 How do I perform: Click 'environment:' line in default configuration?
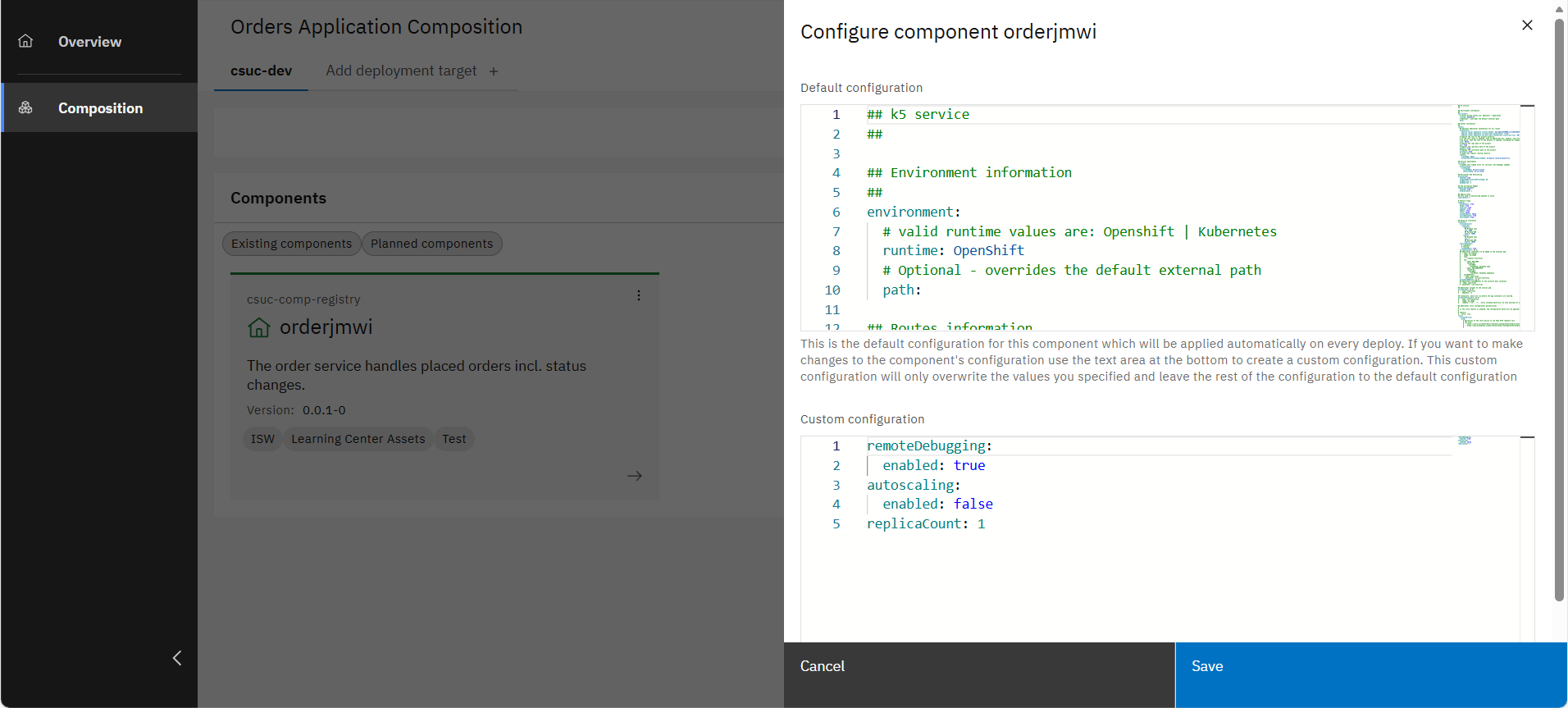pyautogui.click(x=914, y=212)
